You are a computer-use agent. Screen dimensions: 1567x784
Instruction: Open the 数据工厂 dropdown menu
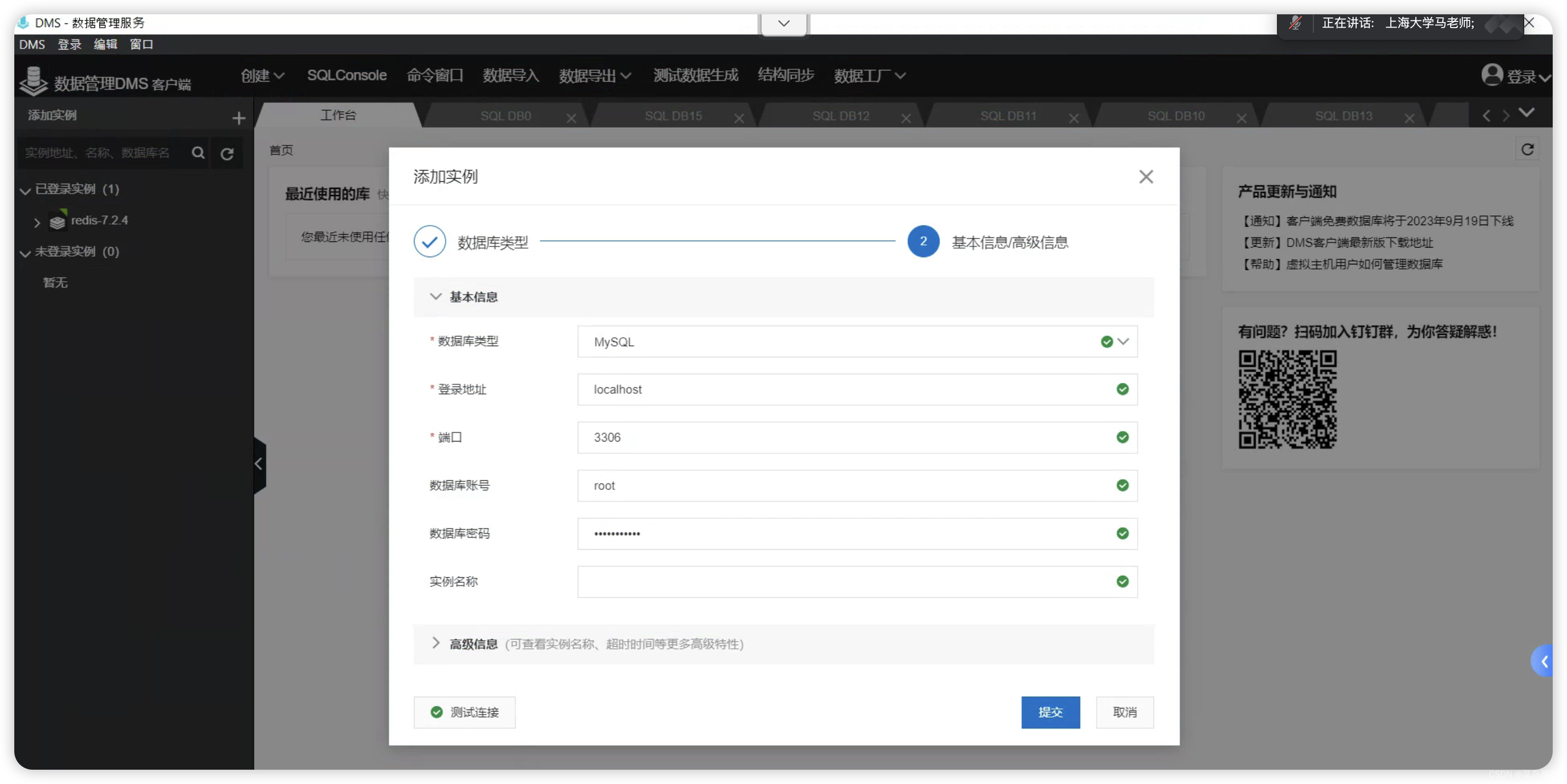tap(870, 76)
